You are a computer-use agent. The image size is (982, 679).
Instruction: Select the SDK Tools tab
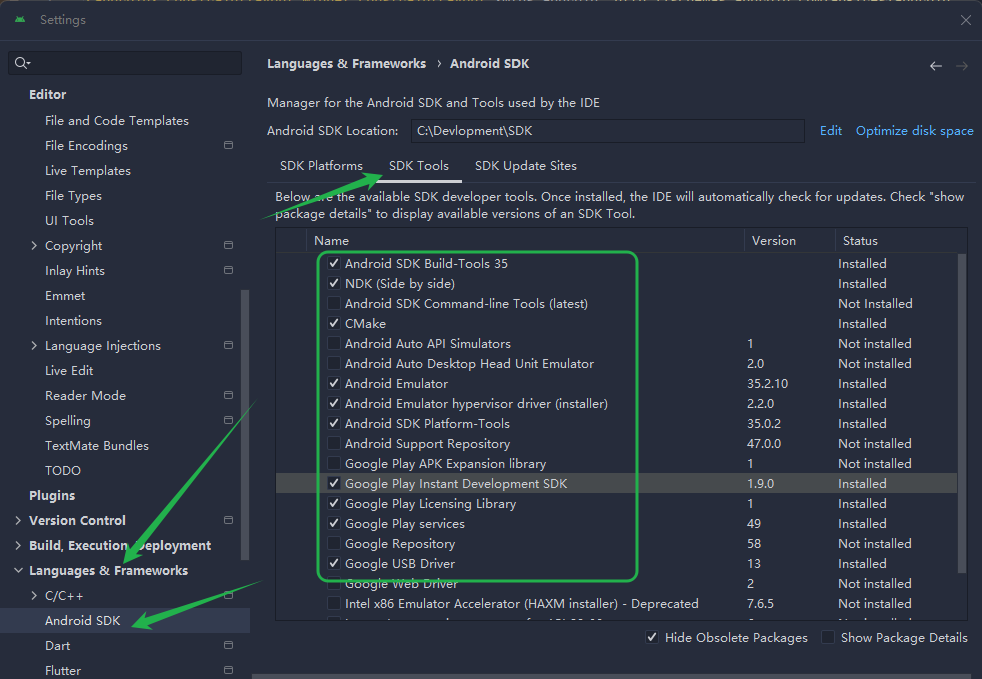point(419,166)
